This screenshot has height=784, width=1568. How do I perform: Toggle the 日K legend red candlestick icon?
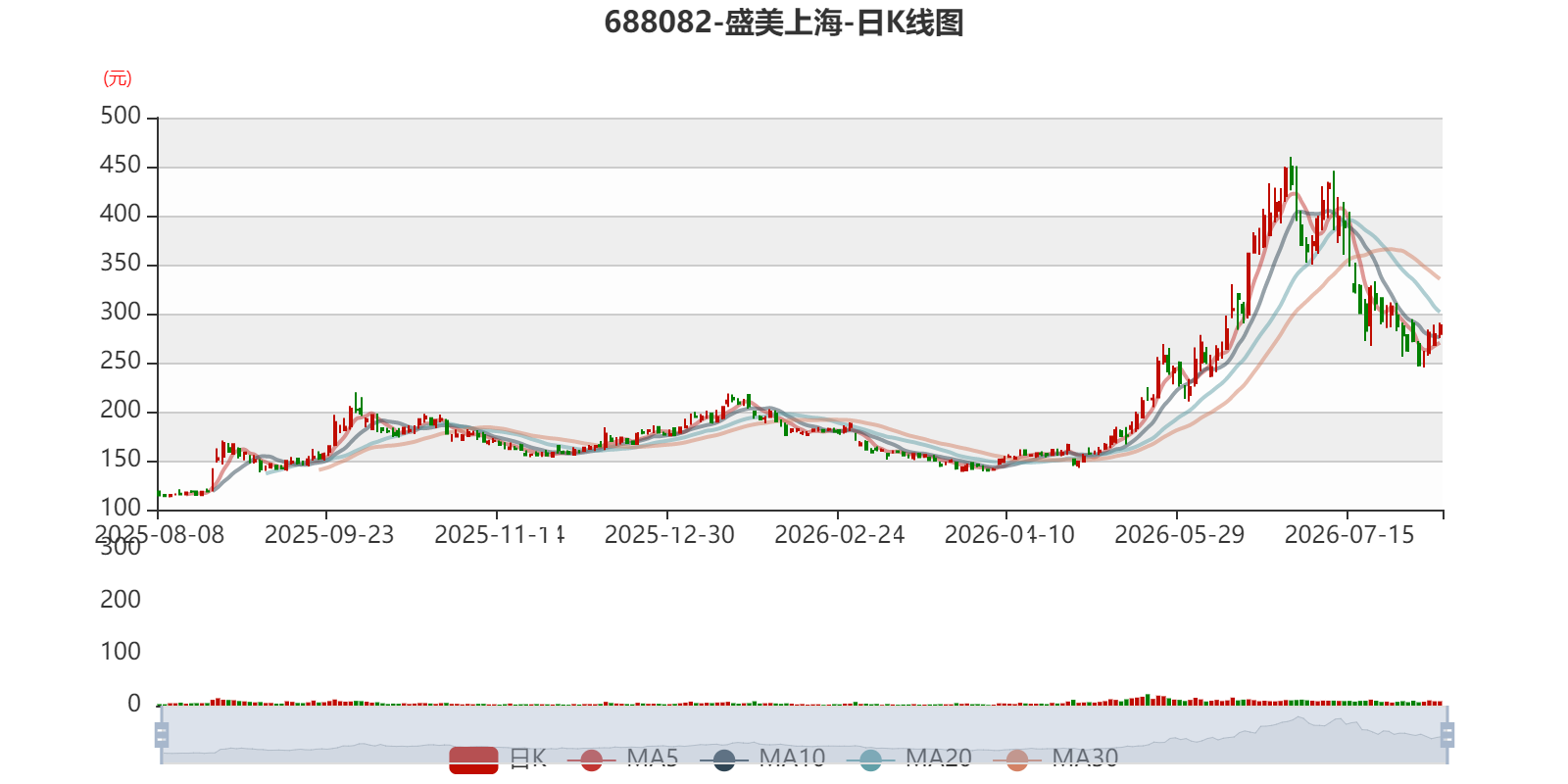coord(473,759)
